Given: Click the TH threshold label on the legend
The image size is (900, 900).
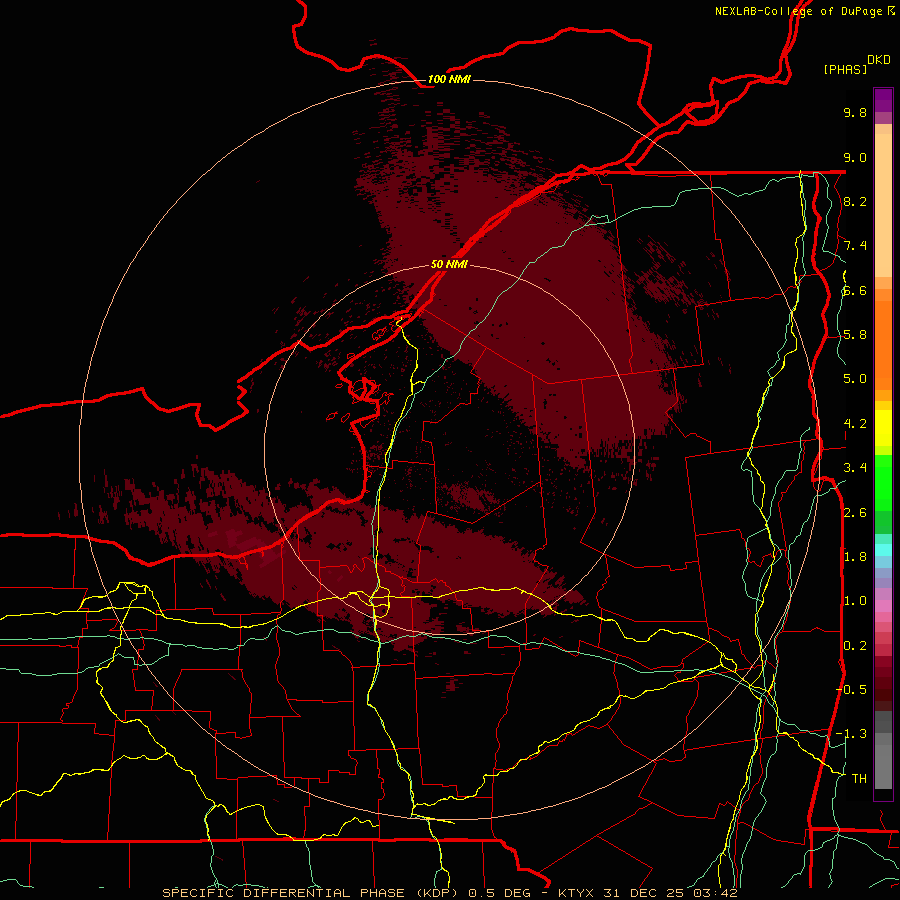Looking at the screenshot, I should 859,778.
